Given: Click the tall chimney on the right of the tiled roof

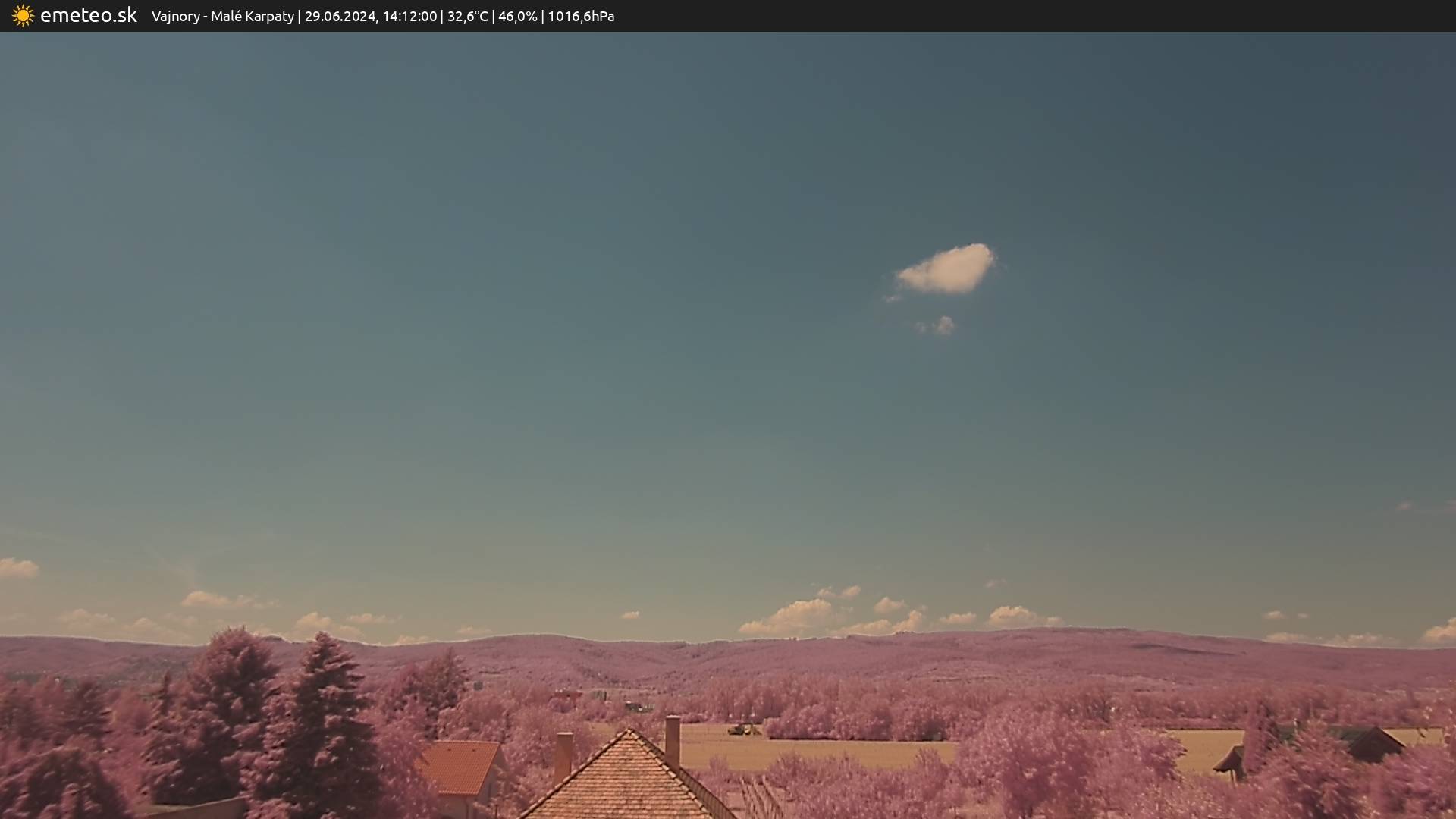Looking at the screenshot, I should pyautogui.click(x=673, y=739).
